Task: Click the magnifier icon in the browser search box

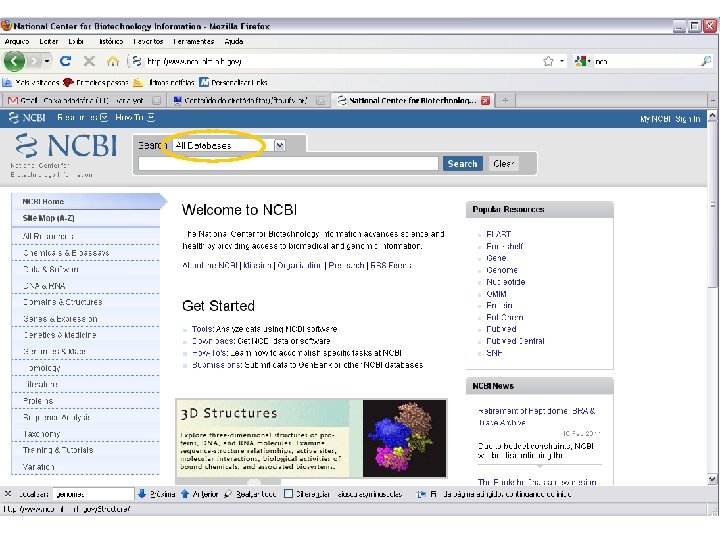Action: [706, 61]
